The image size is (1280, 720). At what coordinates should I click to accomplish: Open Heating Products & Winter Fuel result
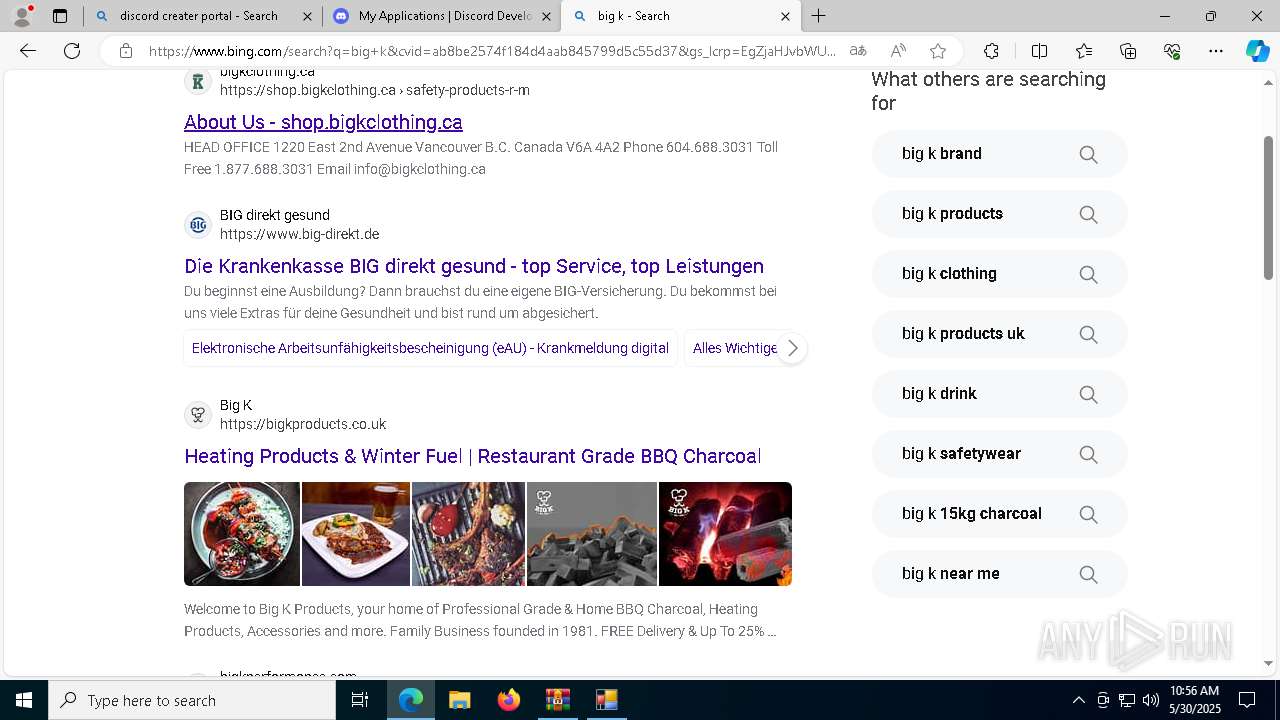click(x=473, y=456)
